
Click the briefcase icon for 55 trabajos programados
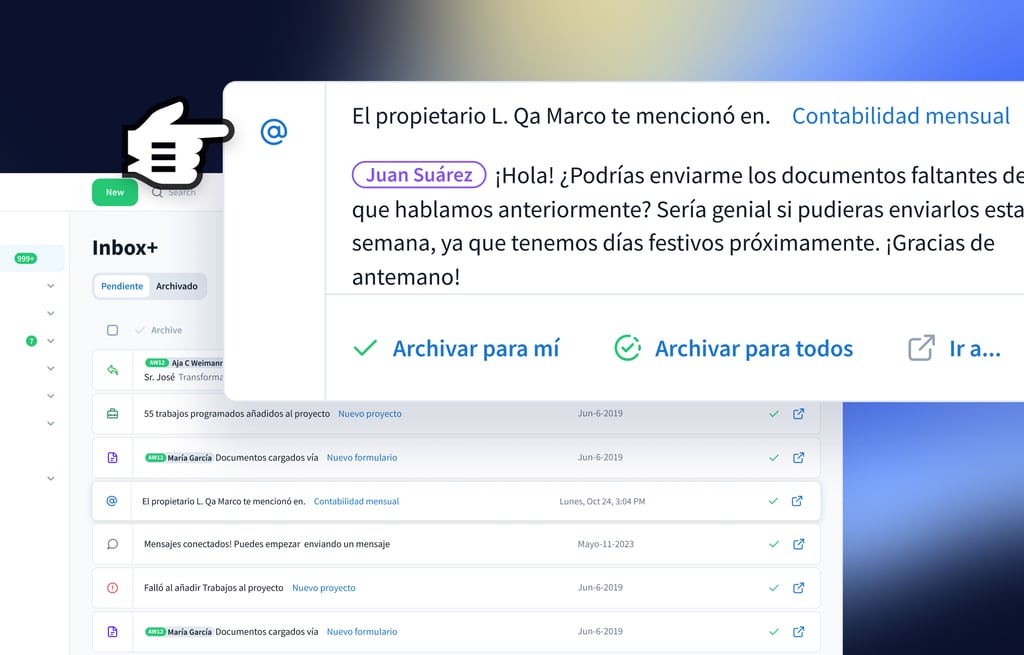(112, 413)
